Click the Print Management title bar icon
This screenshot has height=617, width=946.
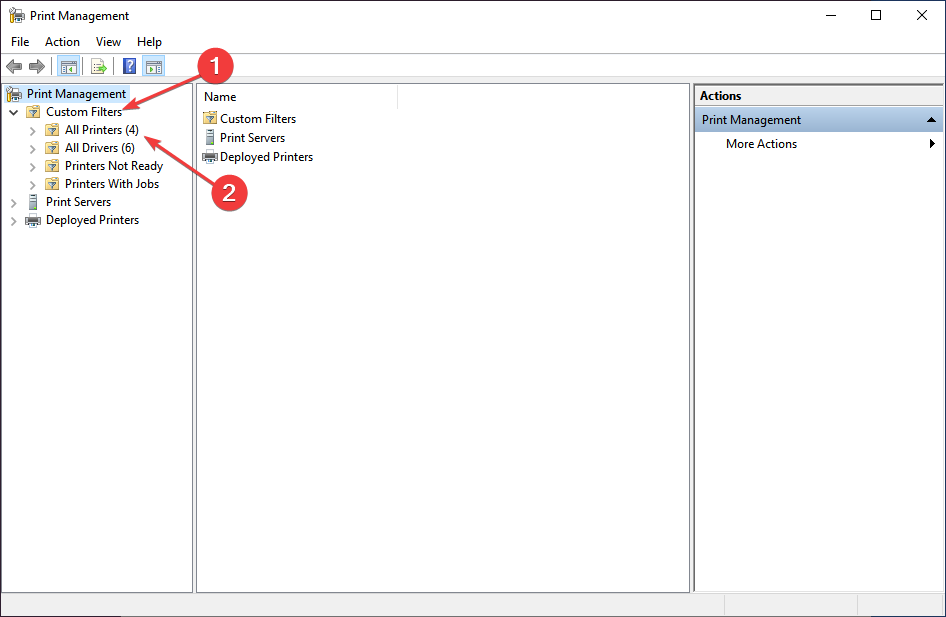click(x=16, y=16)
